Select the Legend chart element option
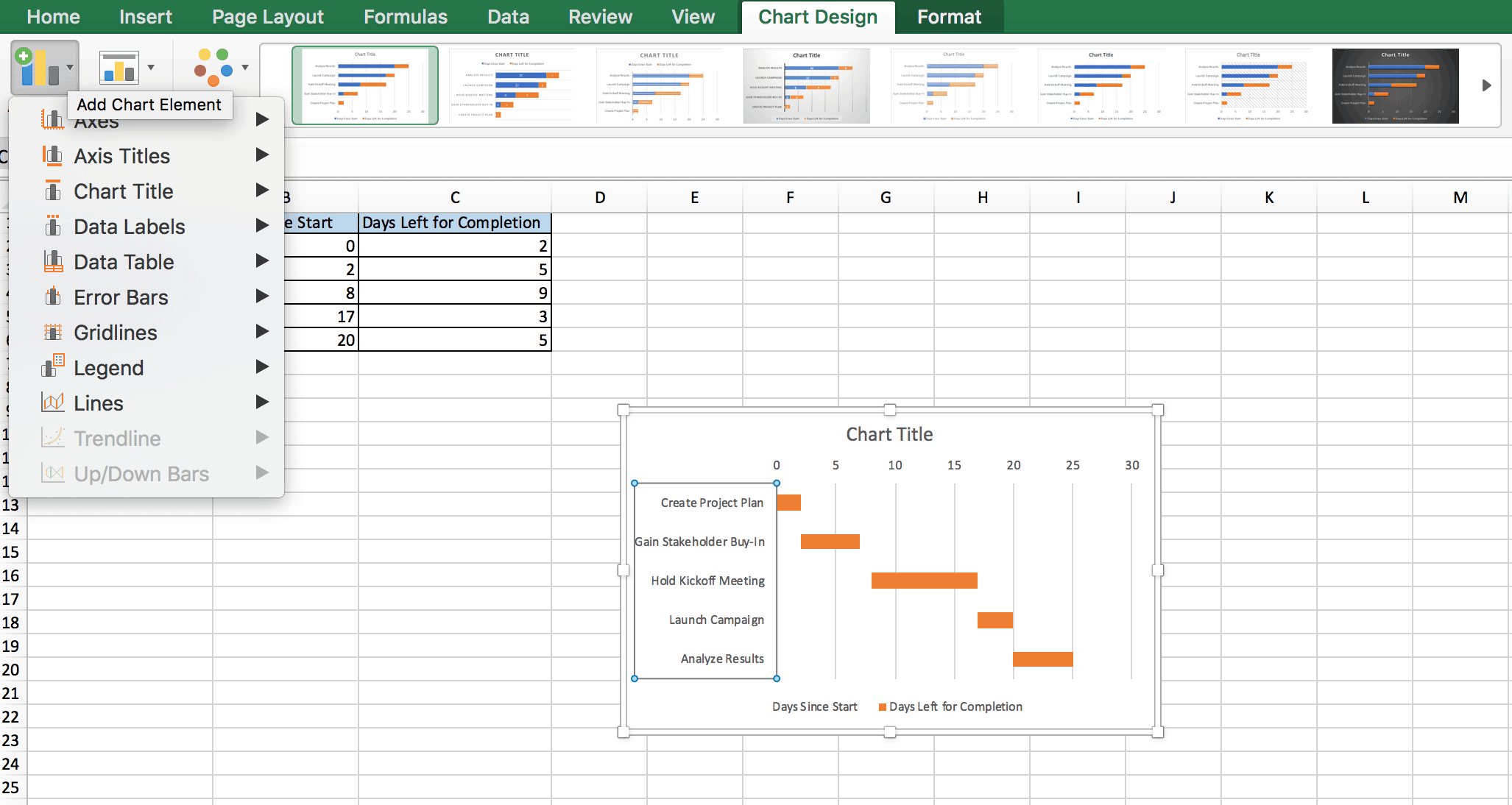 pyautogui.click(x=108, y=367)
